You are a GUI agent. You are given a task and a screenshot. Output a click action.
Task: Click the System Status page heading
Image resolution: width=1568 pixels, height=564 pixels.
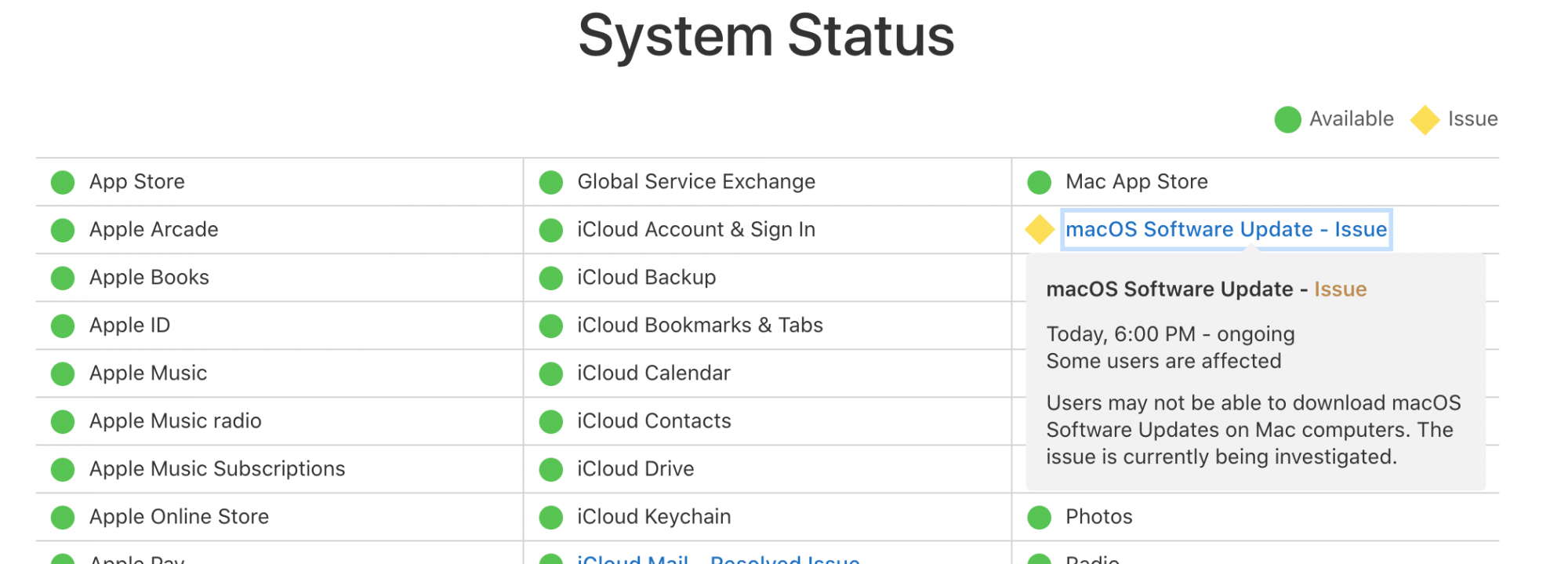[x=766, y=36]
